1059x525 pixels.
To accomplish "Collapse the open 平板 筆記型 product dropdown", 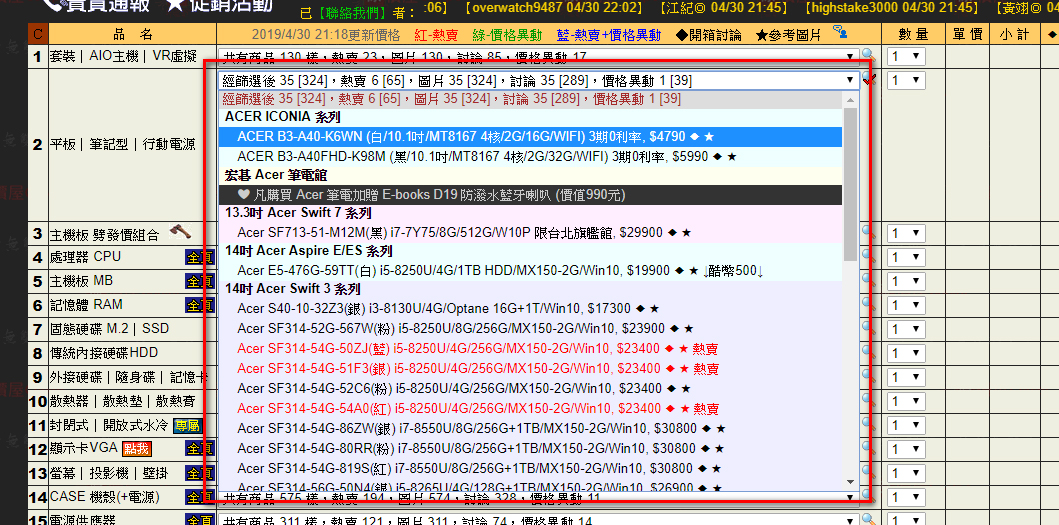I will pos(539,80).
